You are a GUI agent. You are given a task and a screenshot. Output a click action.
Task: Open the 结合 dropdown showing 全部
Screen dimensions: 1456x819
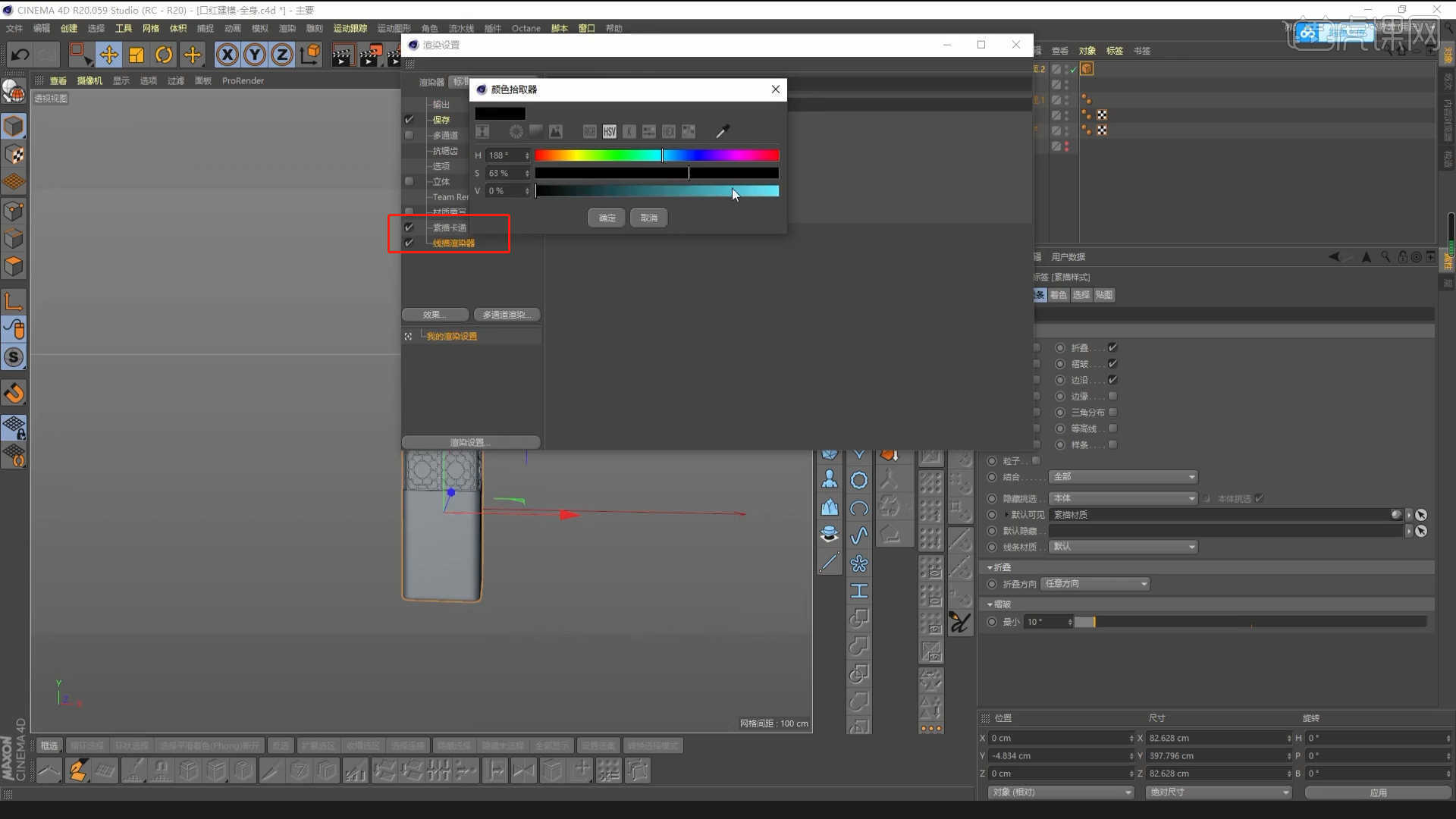[1123, 477]
